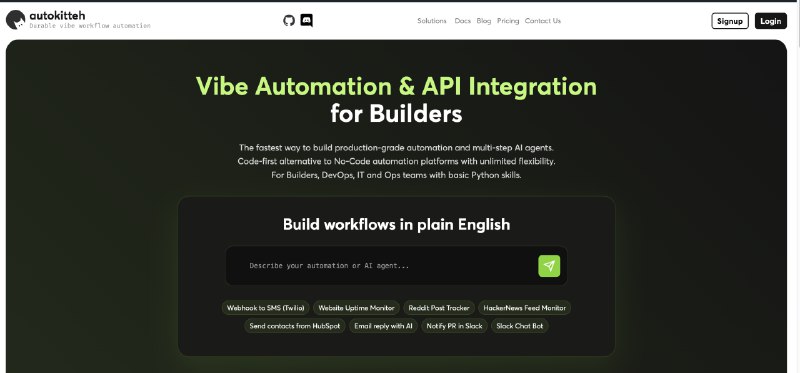Click the Login button
The width and height of the screenshot is (800, 373).
(770, 21)
